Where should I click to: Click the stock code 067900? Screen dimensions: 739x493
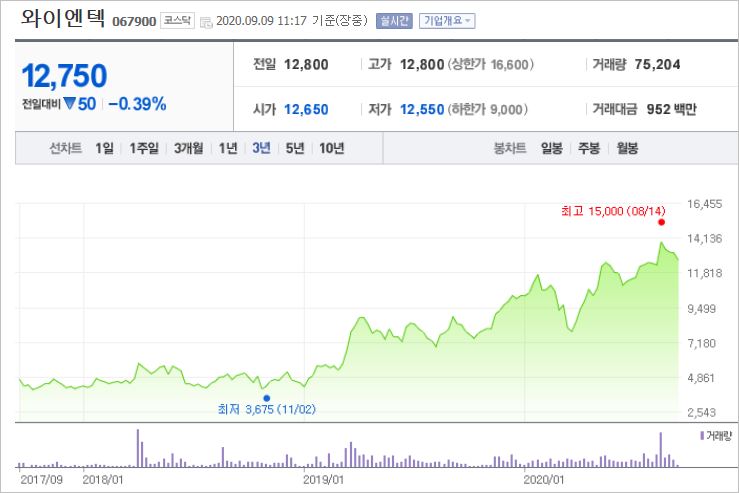point(134,22)
